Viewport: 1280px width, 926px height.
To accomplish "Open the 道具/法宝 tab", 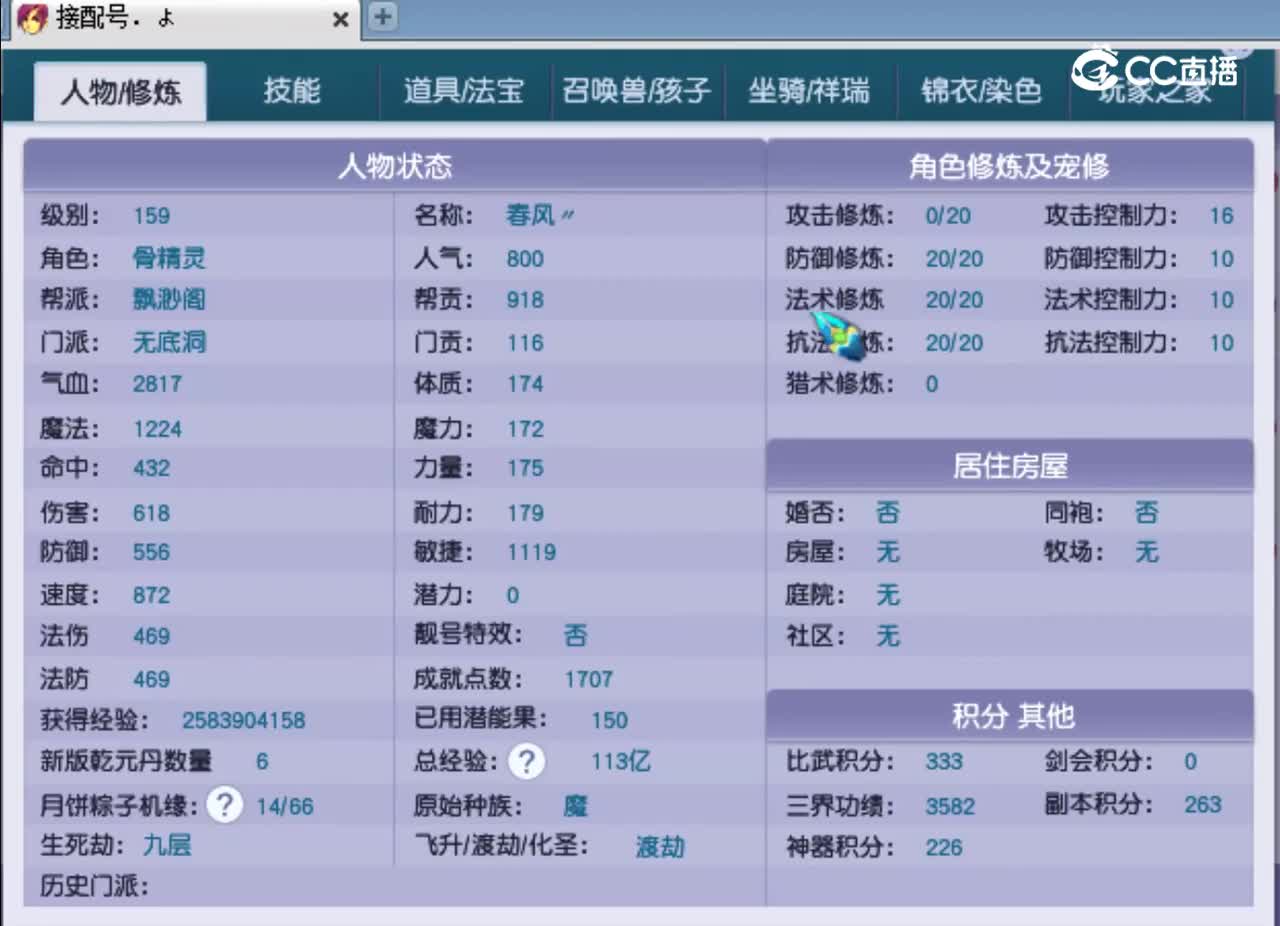I will (464, 91).
